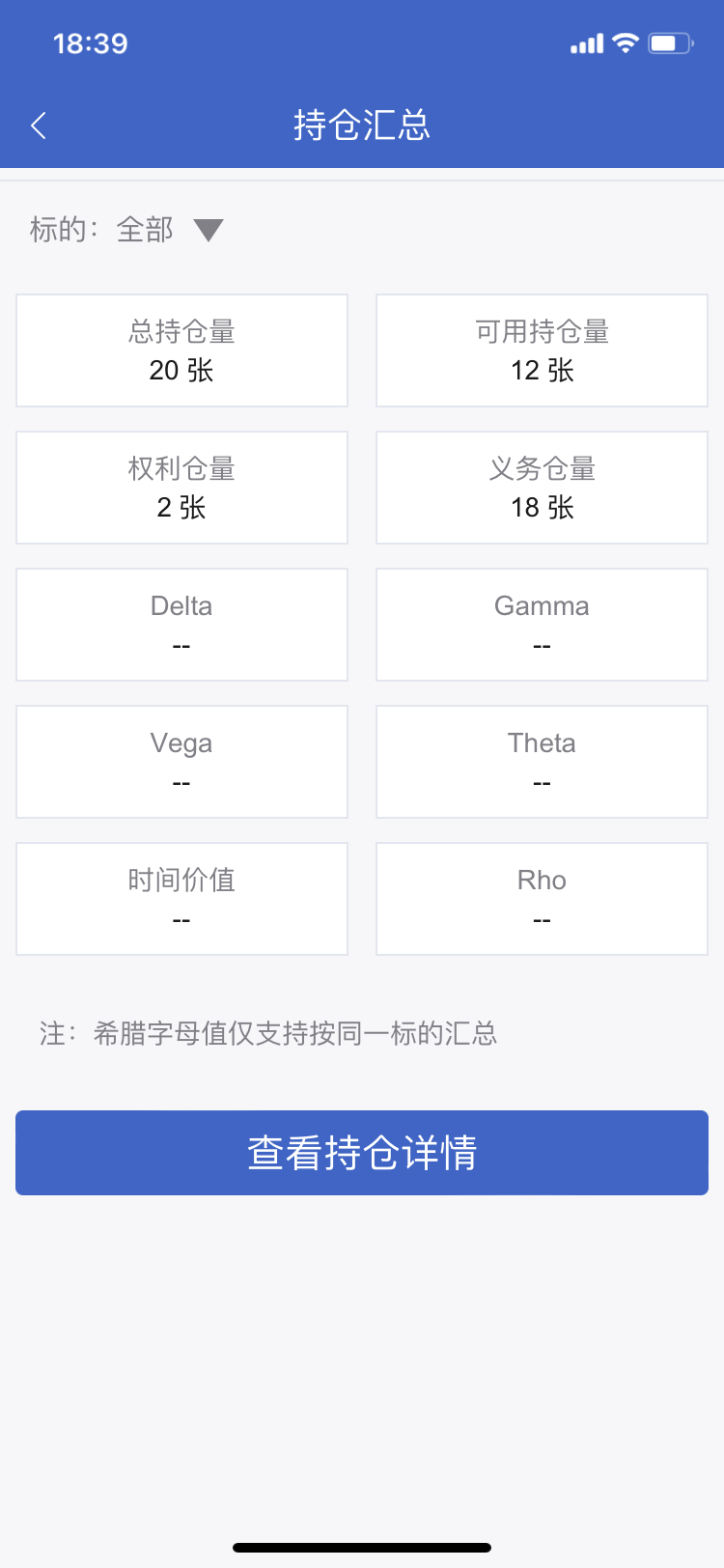Expand the 标的 dropdown triangle
Viewport: 724px width, 1568px height.
click(x=209, y=230)
